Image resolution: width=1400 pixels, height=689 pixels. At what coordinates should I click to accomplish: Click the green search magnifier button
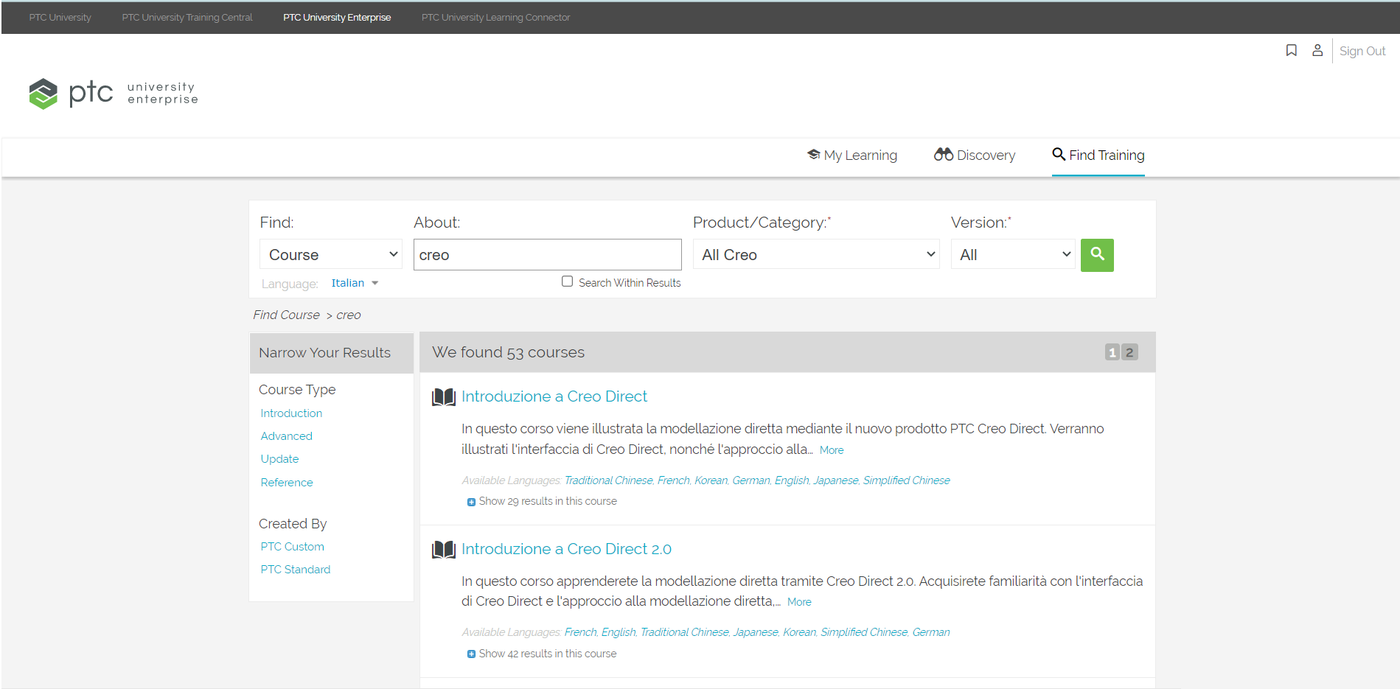[x=1097, y=255]
